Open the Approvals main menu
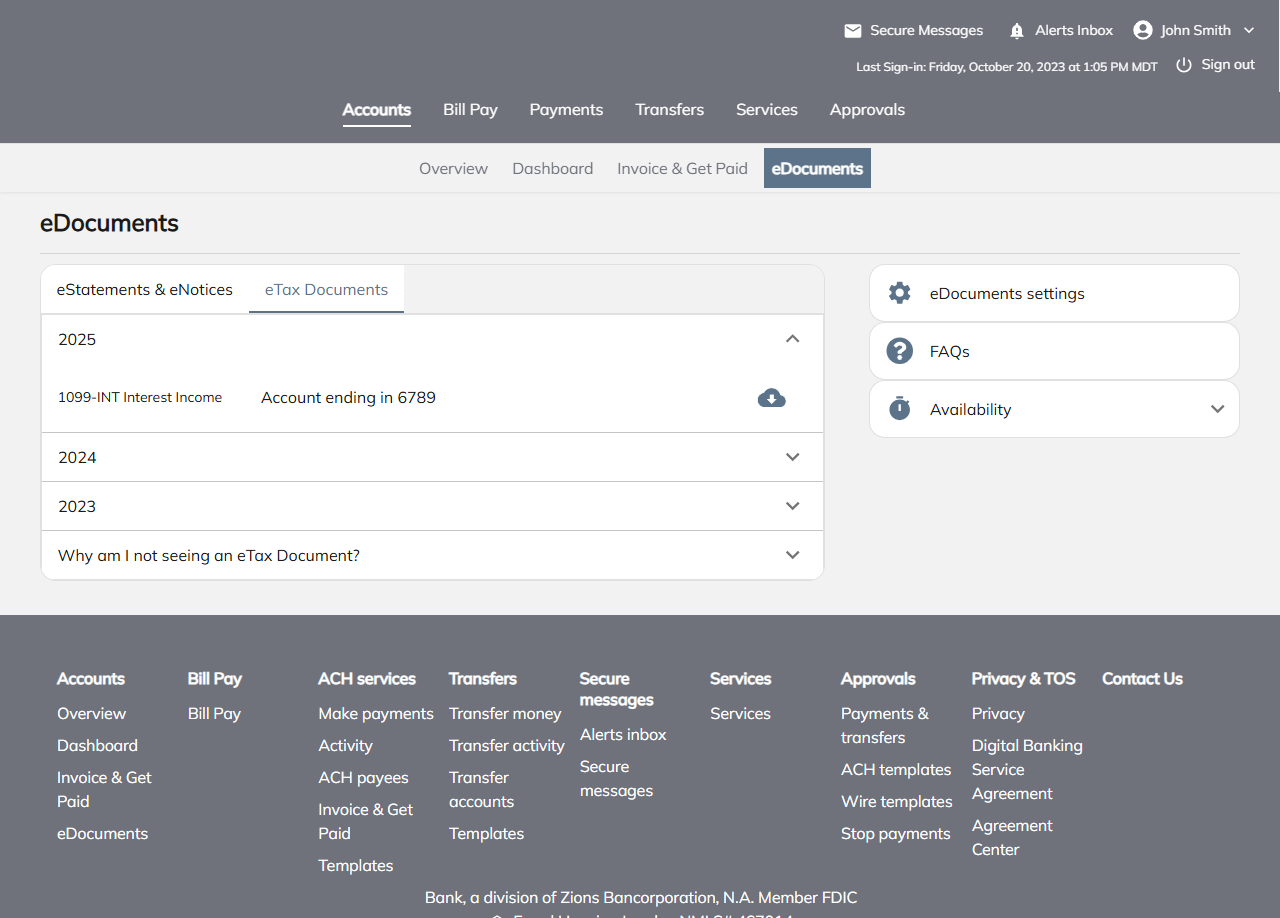The width and height of the screenshot is (1280, 918). tap(867, 110)
